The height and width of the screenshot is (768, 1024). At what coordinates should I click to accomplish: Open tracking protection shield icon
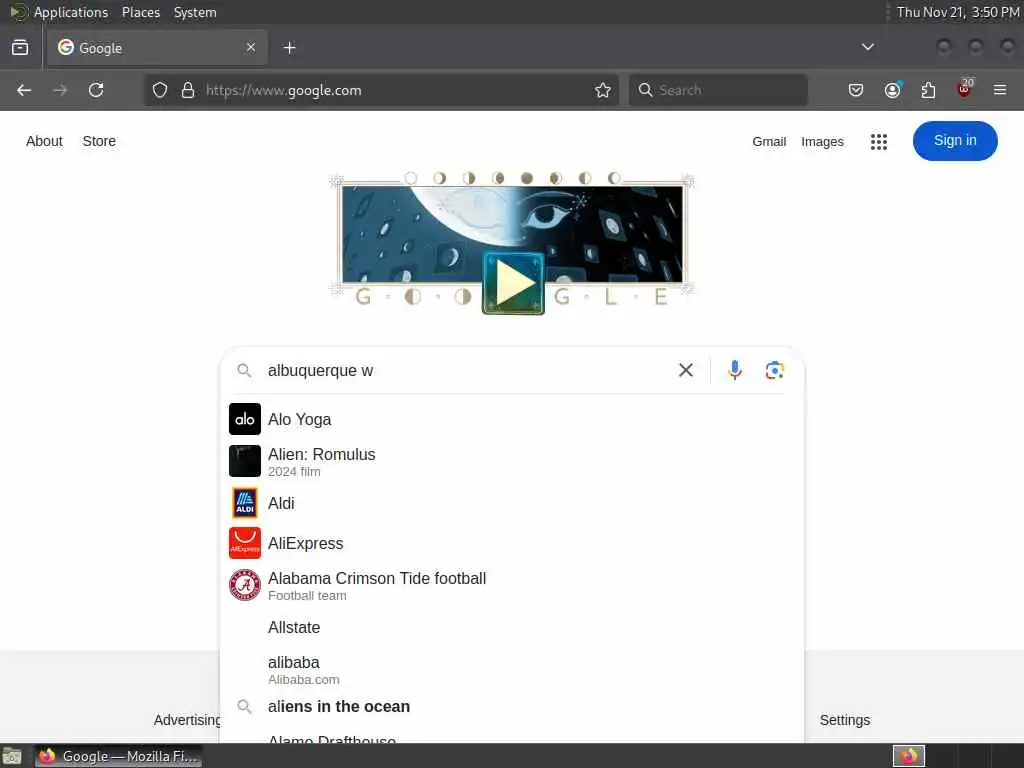(160, 90)
